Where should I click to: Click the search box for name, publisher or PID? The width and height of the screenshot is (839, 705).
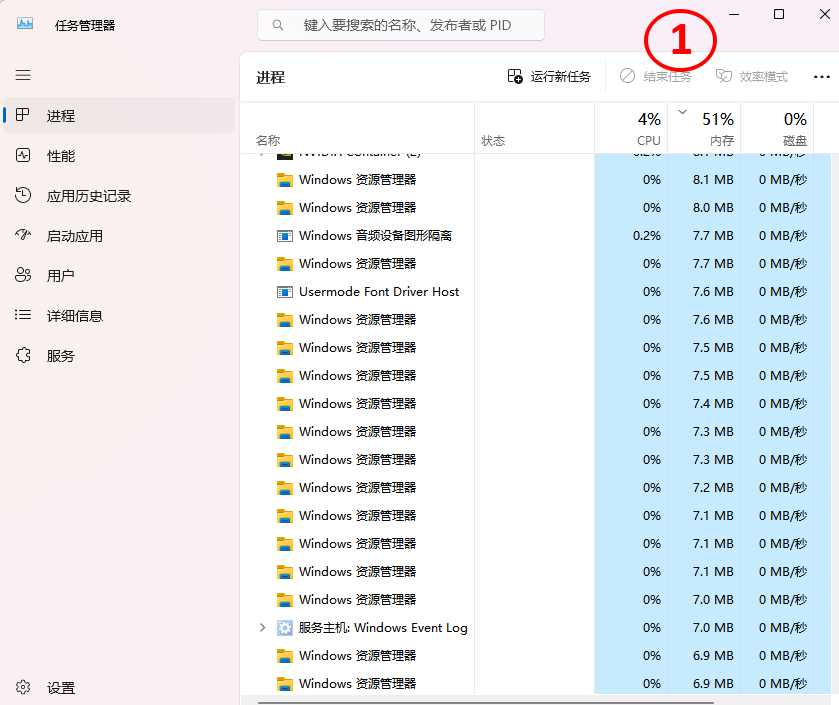[401, 25]
